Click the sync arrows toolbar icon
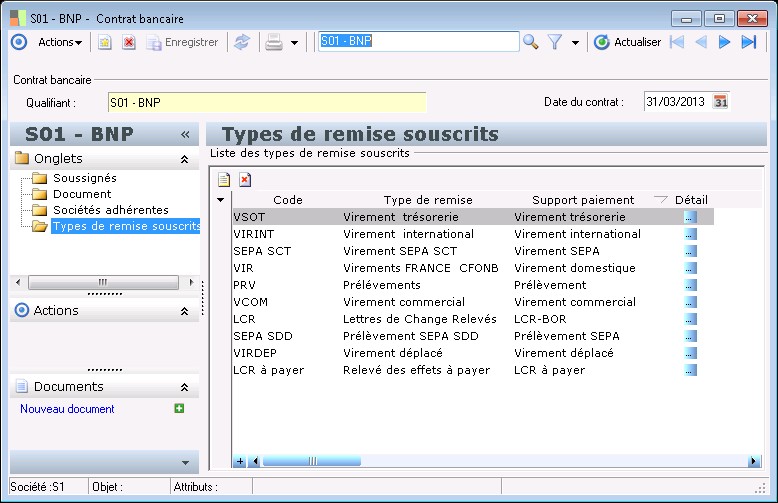This screenshot has width=778, height=503. coord(242,43)
